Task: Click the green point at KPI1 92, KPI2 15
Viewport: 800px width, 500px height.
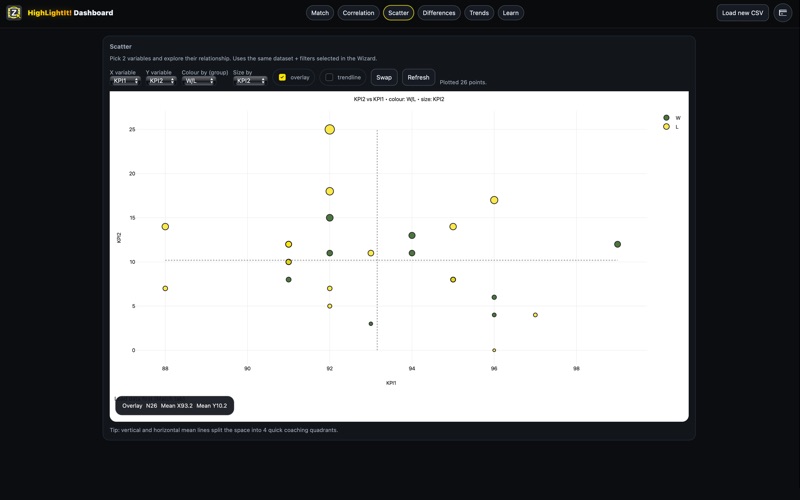Action: click(x=330, y=218)
